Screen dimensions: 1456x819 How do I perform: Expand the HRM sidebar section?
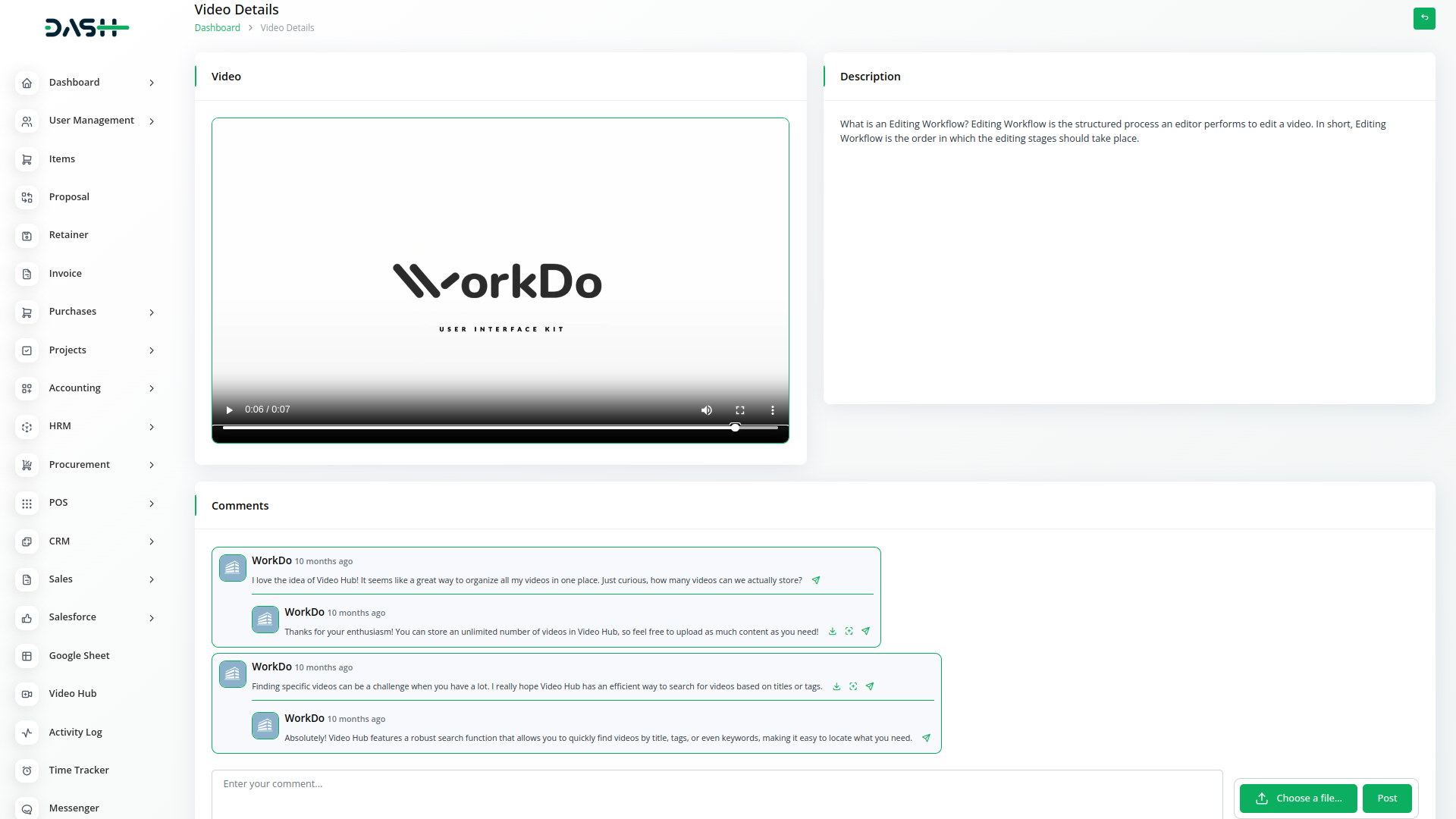tap(152, 427)
